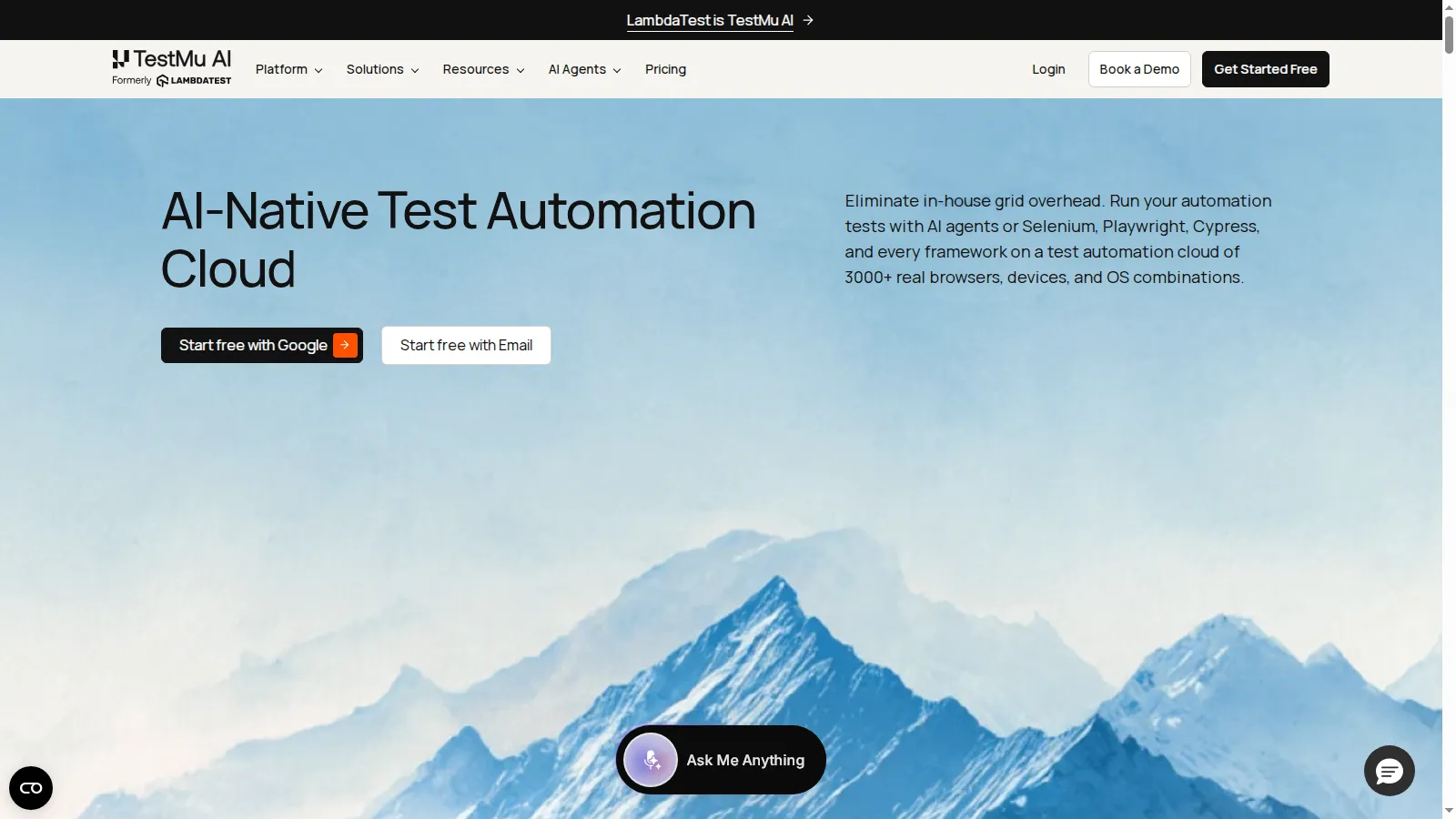This screenshot has height=819, width=1456.
Task: Expand the AI Agents menu chevron
Action: tap(617, 70)
